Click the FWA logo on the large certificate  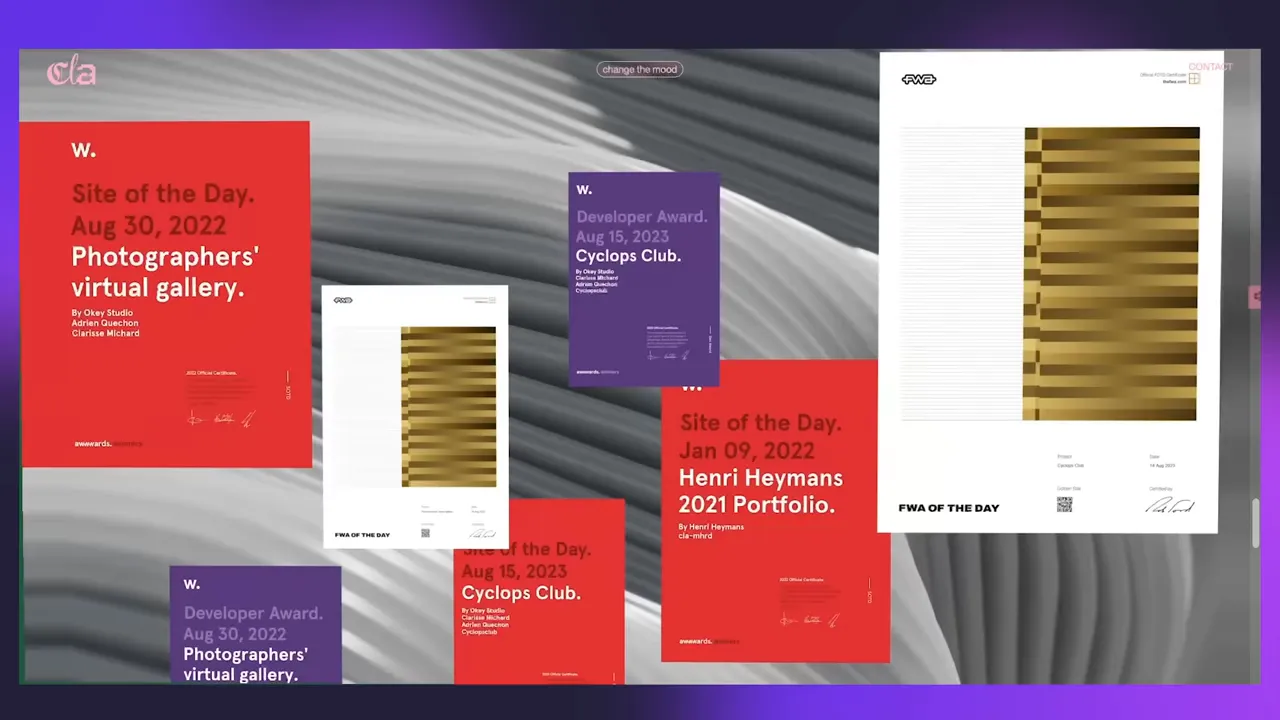click(x=918, y=79)
